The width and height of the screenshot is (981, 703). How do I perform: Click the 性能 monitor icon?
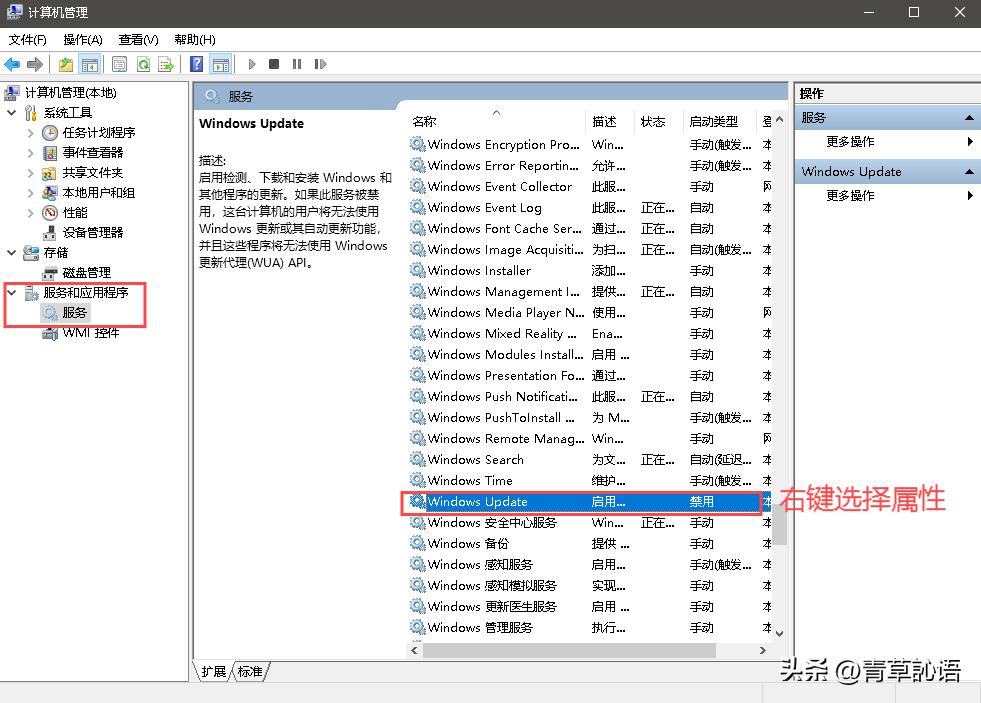50,213
